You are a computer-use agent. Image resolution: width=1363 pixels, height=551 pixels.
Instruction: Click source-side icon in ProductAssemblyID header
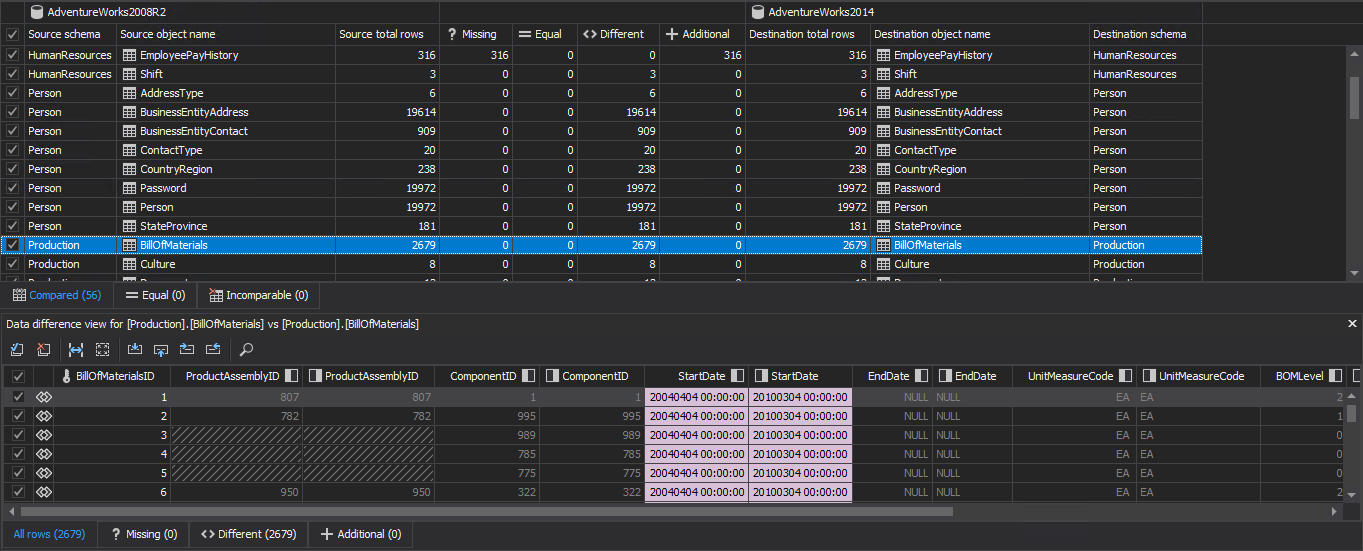click(x=291, y=376)
